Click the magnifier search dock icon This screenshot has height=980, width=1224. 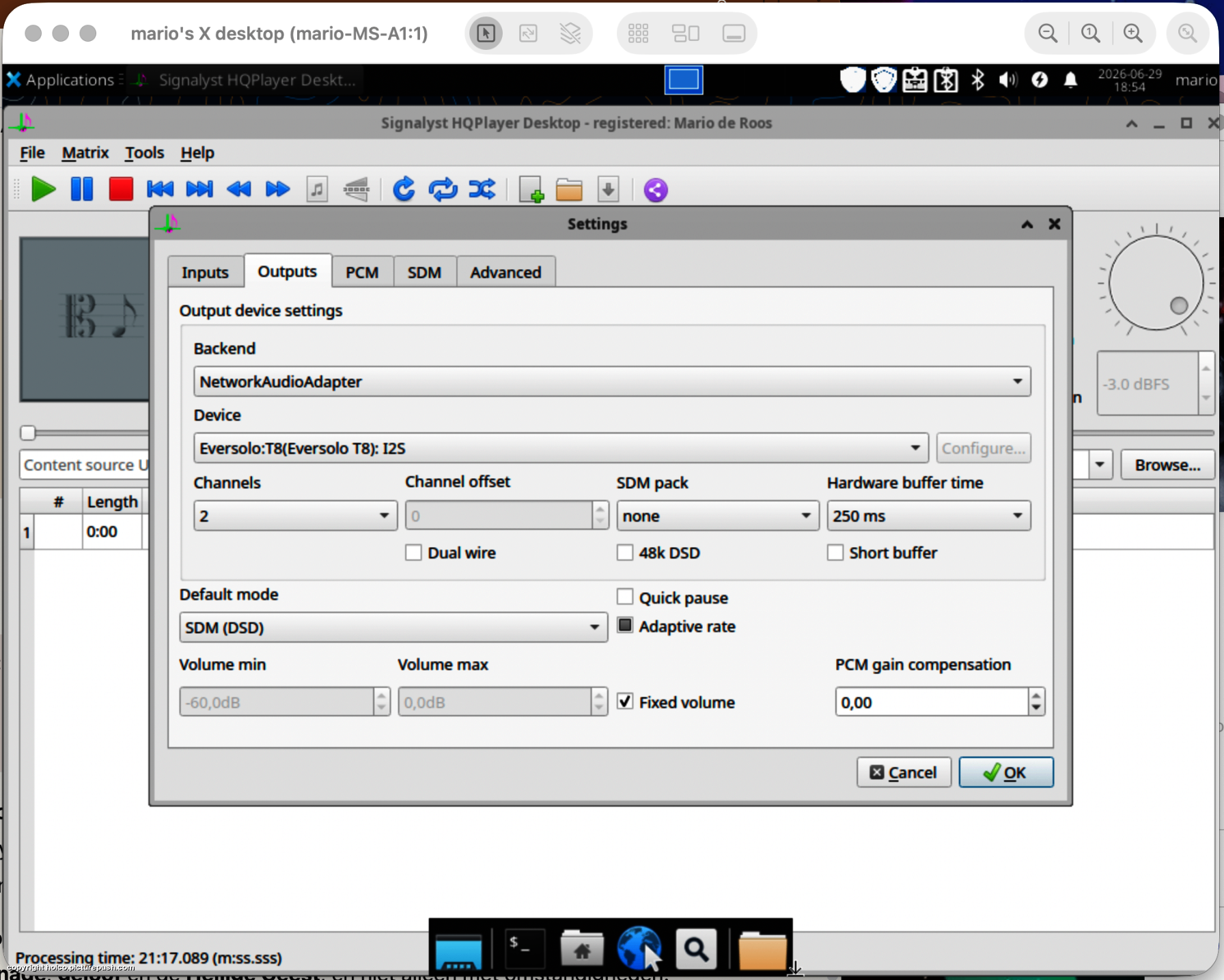696,948
